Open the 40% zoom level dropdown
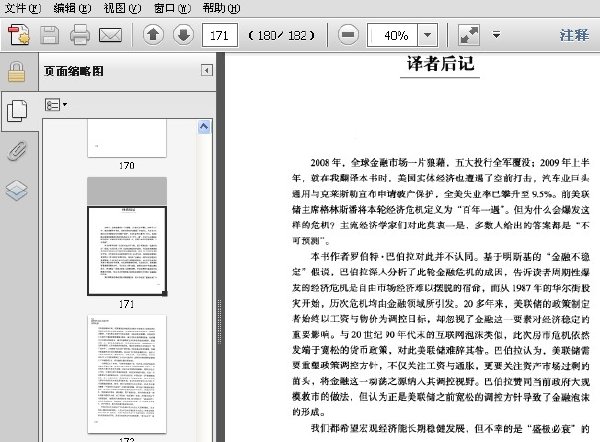This screenshot has height=442, width=600. [428, 35]
